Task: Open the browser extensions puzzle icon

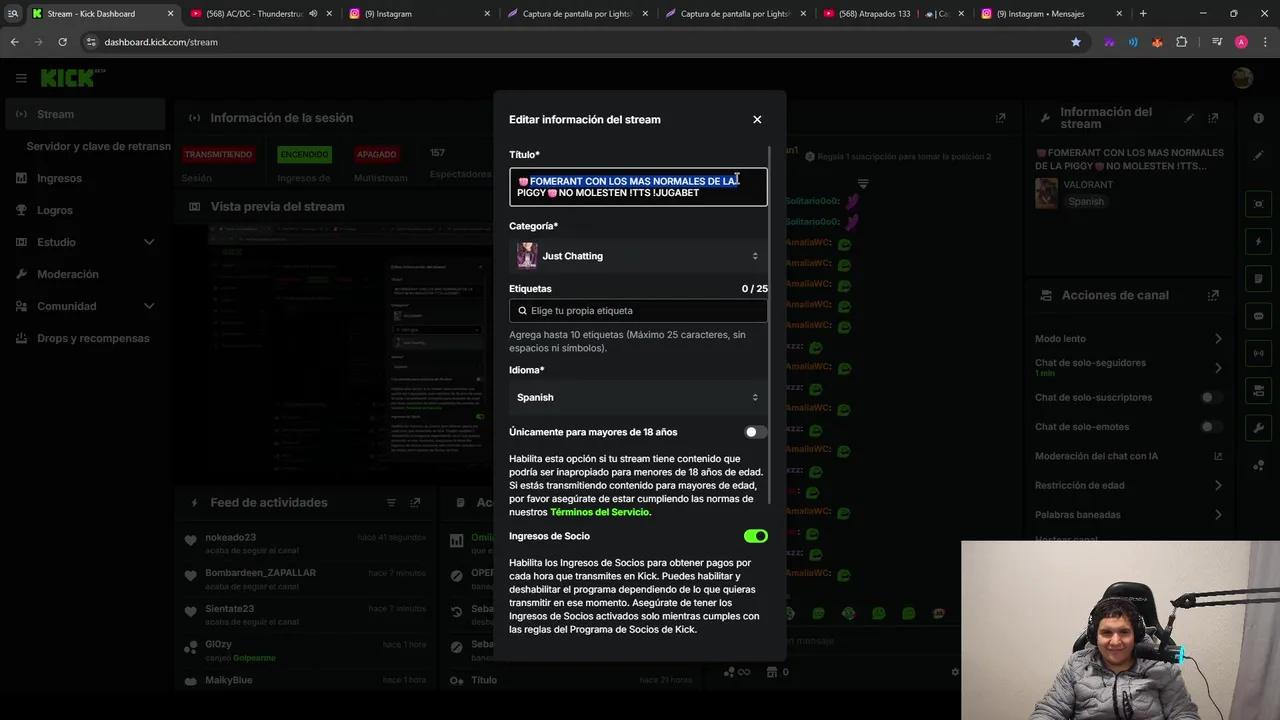Action: click(1182, 42)
